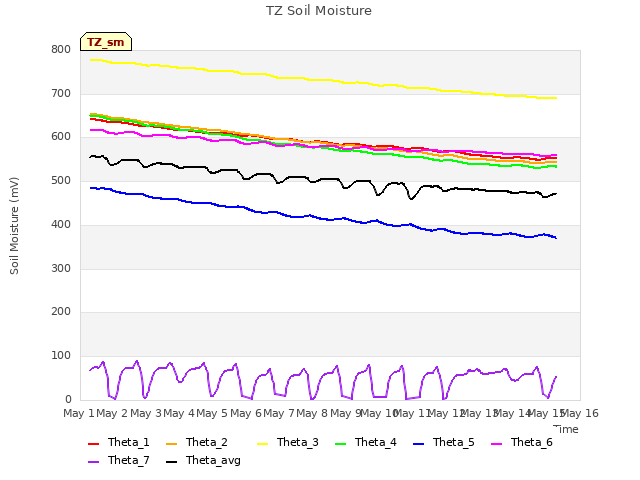Click the chart title TZ Soil Moisture
The height and width of the screenshot is (480, 640).
click(x=319, y=11)
